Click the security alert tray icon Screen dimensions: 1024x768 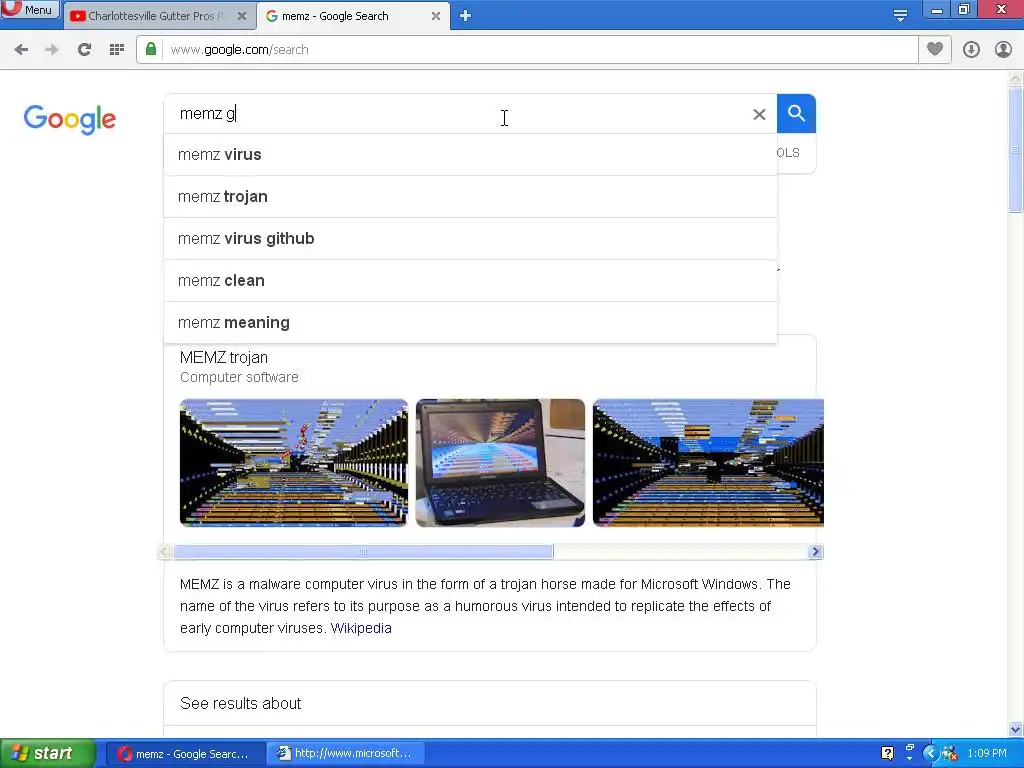[x=950, y=754]
